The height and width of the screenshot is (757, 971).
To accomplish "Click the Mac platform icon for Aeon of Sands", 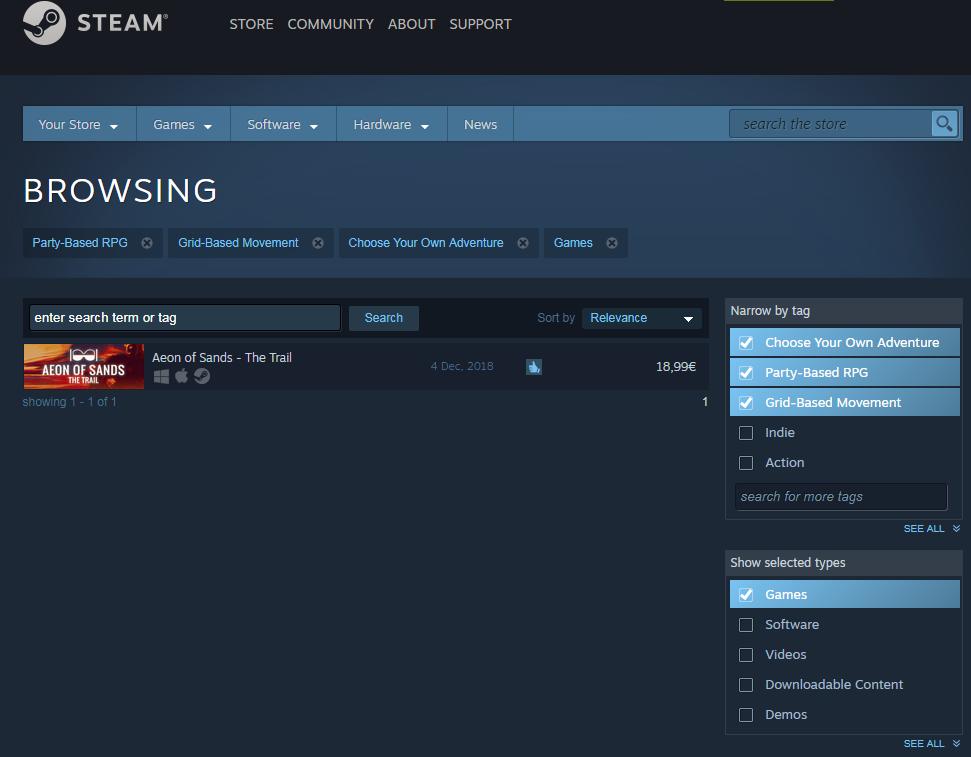I will coord(181,376).
